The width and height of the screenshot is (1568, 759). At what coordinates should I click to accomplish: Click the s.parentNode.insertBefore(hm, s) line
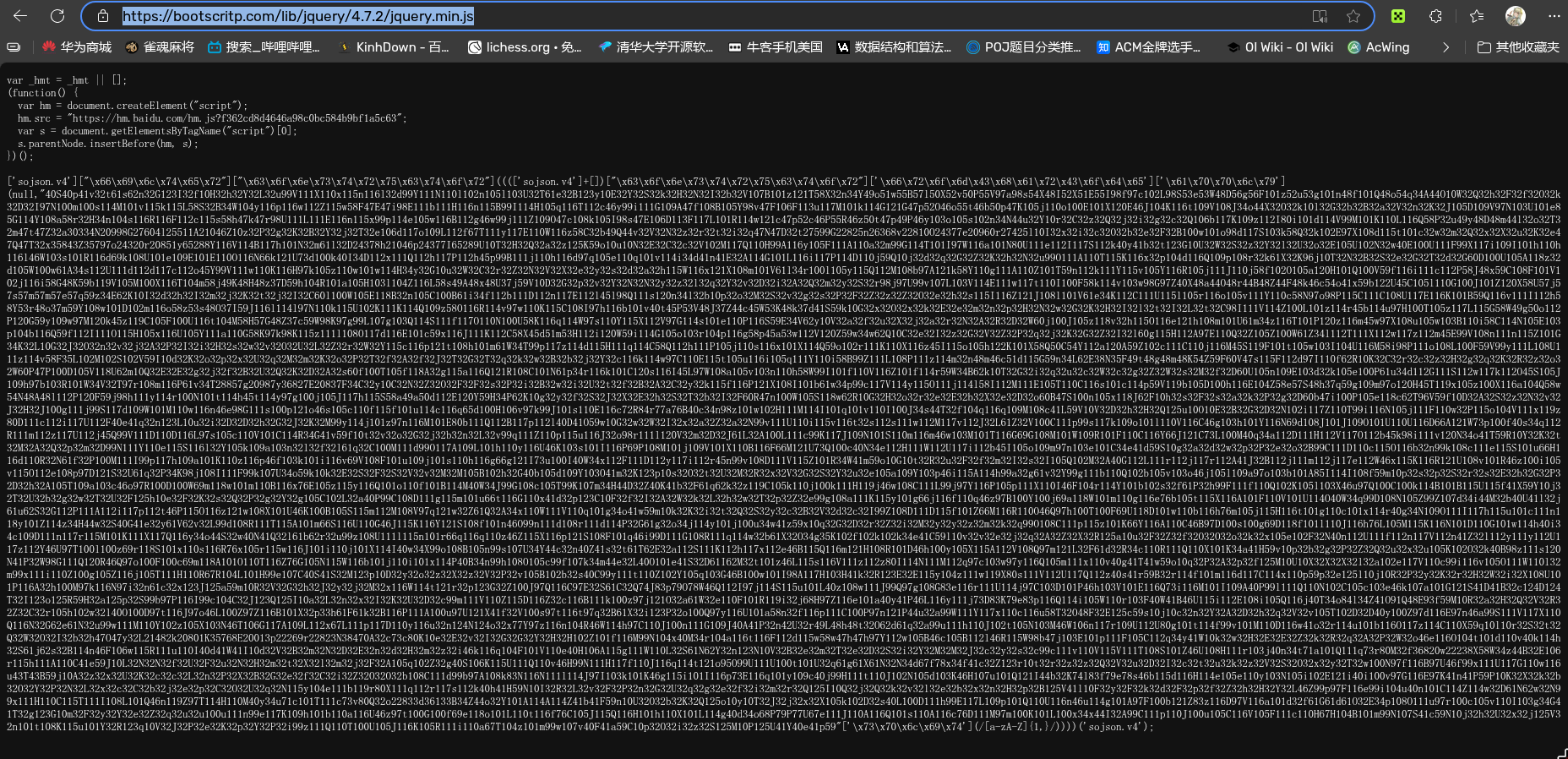pos(107,144)
